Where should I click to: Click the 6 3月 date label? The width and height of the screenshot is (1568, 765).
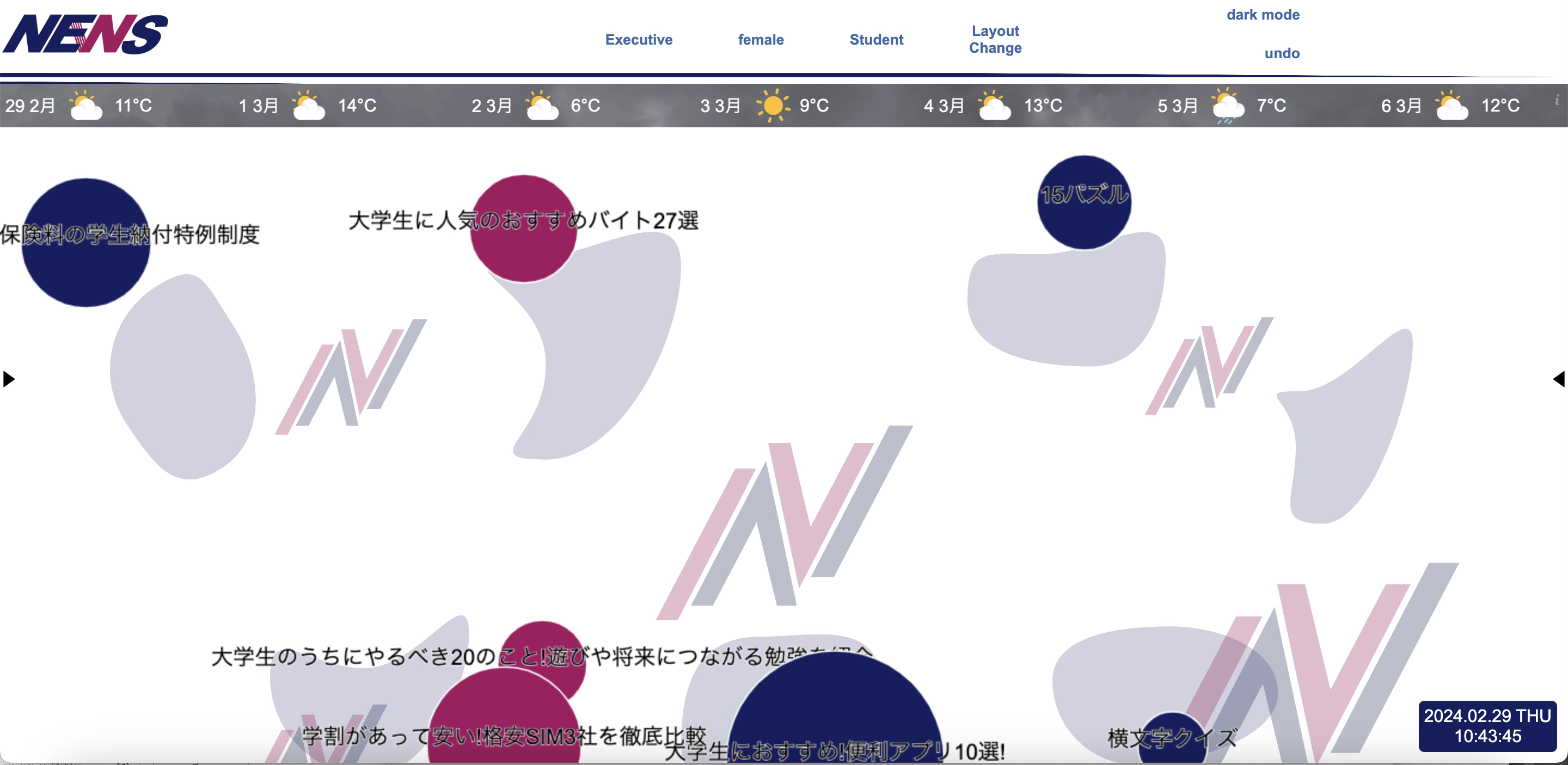(x=1401, y=106)
